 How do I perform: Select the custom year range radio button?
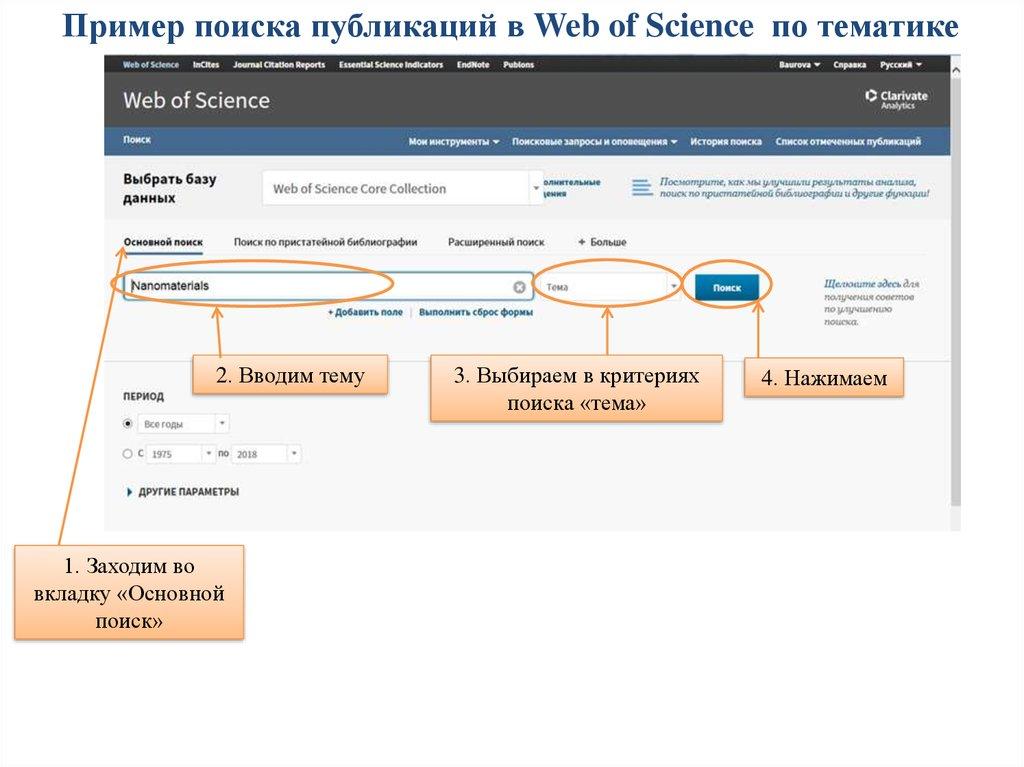click(127, 454)
